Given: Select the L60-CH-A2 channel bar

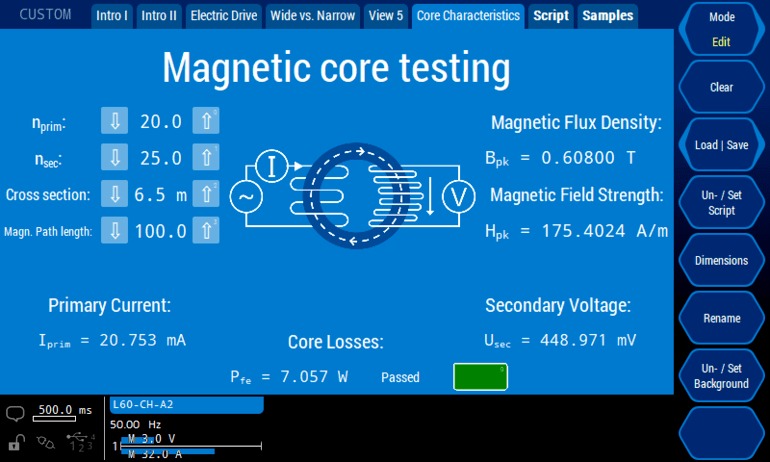Looking at the screenshot, I should click(x=186, y=405).
